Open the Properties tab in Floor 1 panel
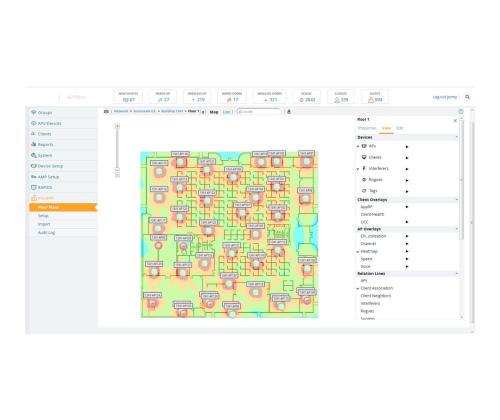Screen dimensions: 500x420 coord(367,128)
